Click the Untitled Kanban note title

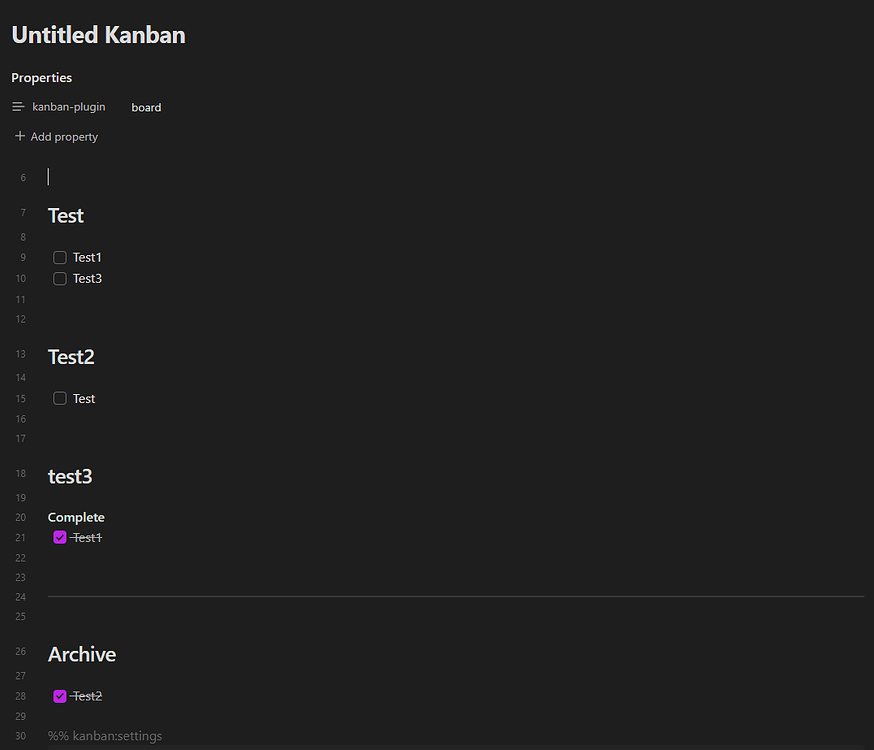point(97,34)
